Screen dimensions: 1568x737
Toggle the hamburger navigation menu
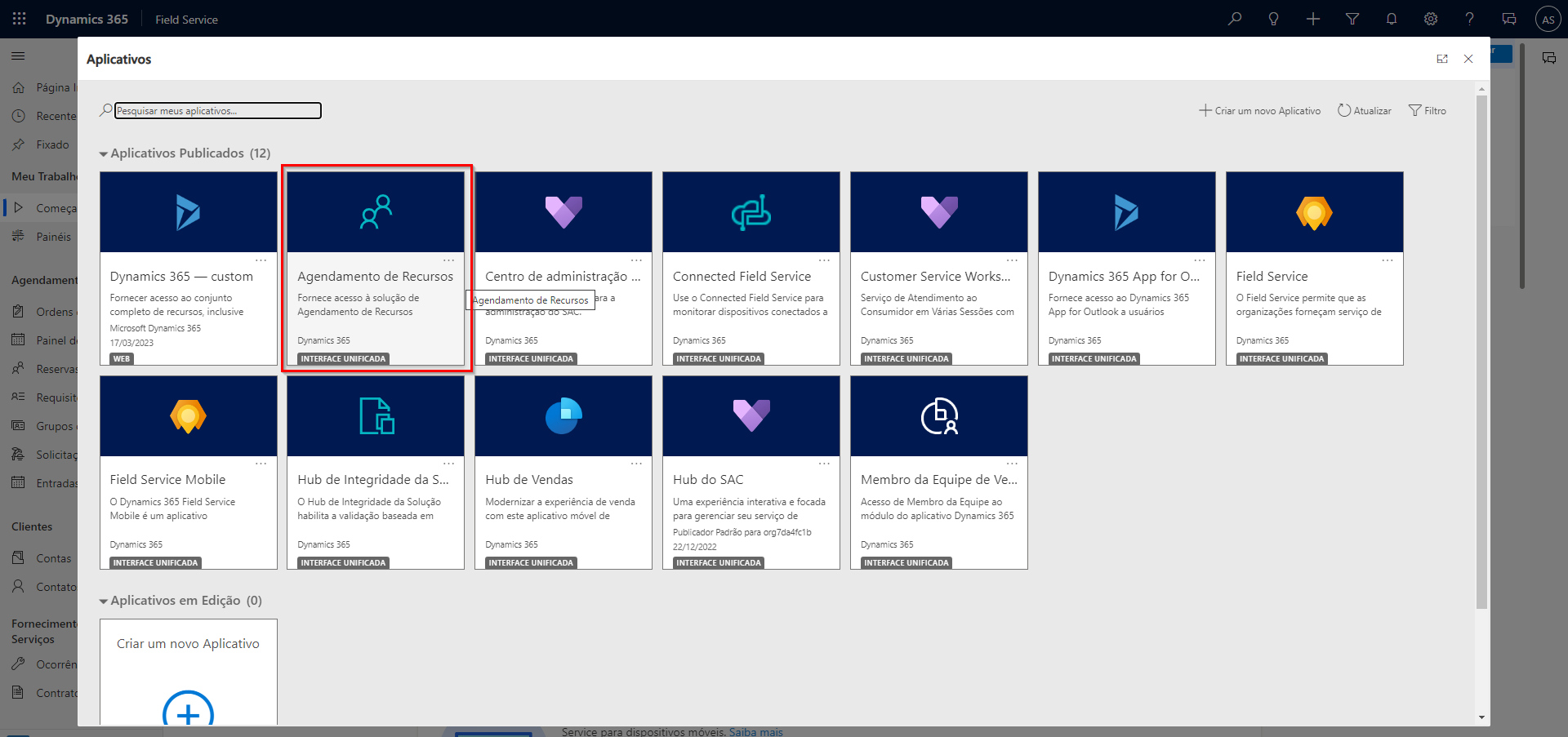(x=18, y=55)
